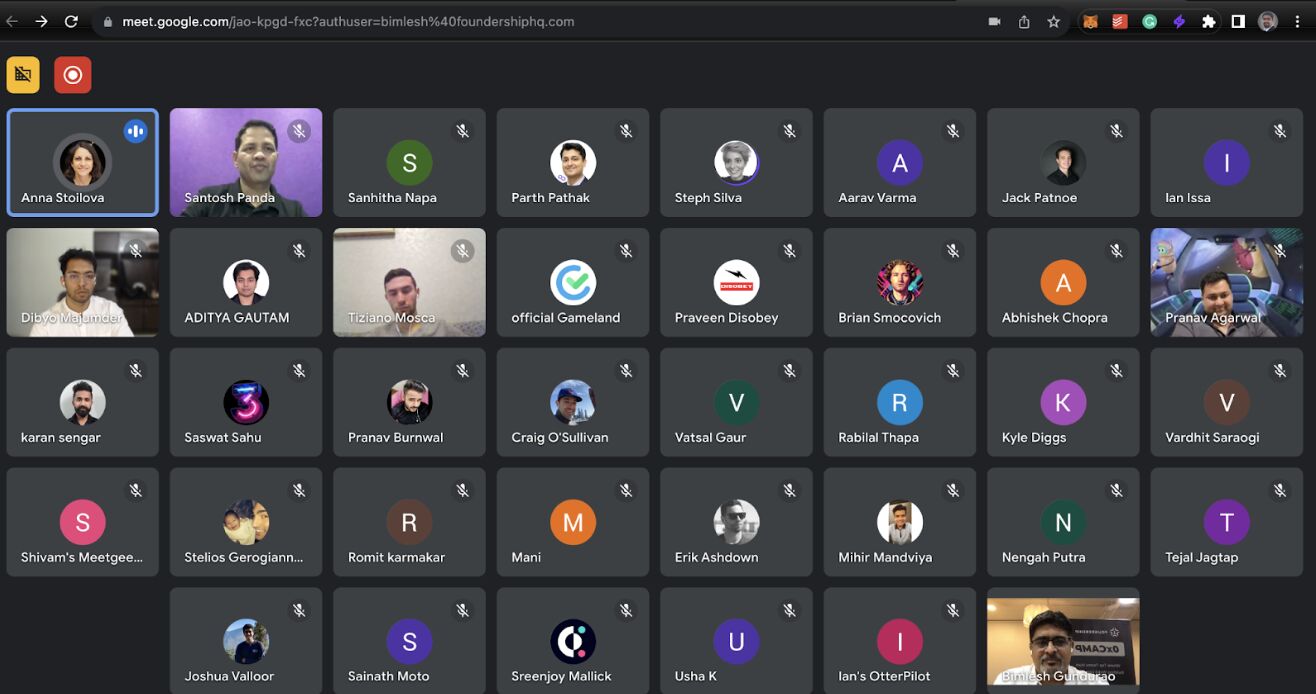Click muted mic icon on Santosh Panda tile
1316x694 pixels.
pyautogui.click(x=299, y=131)
